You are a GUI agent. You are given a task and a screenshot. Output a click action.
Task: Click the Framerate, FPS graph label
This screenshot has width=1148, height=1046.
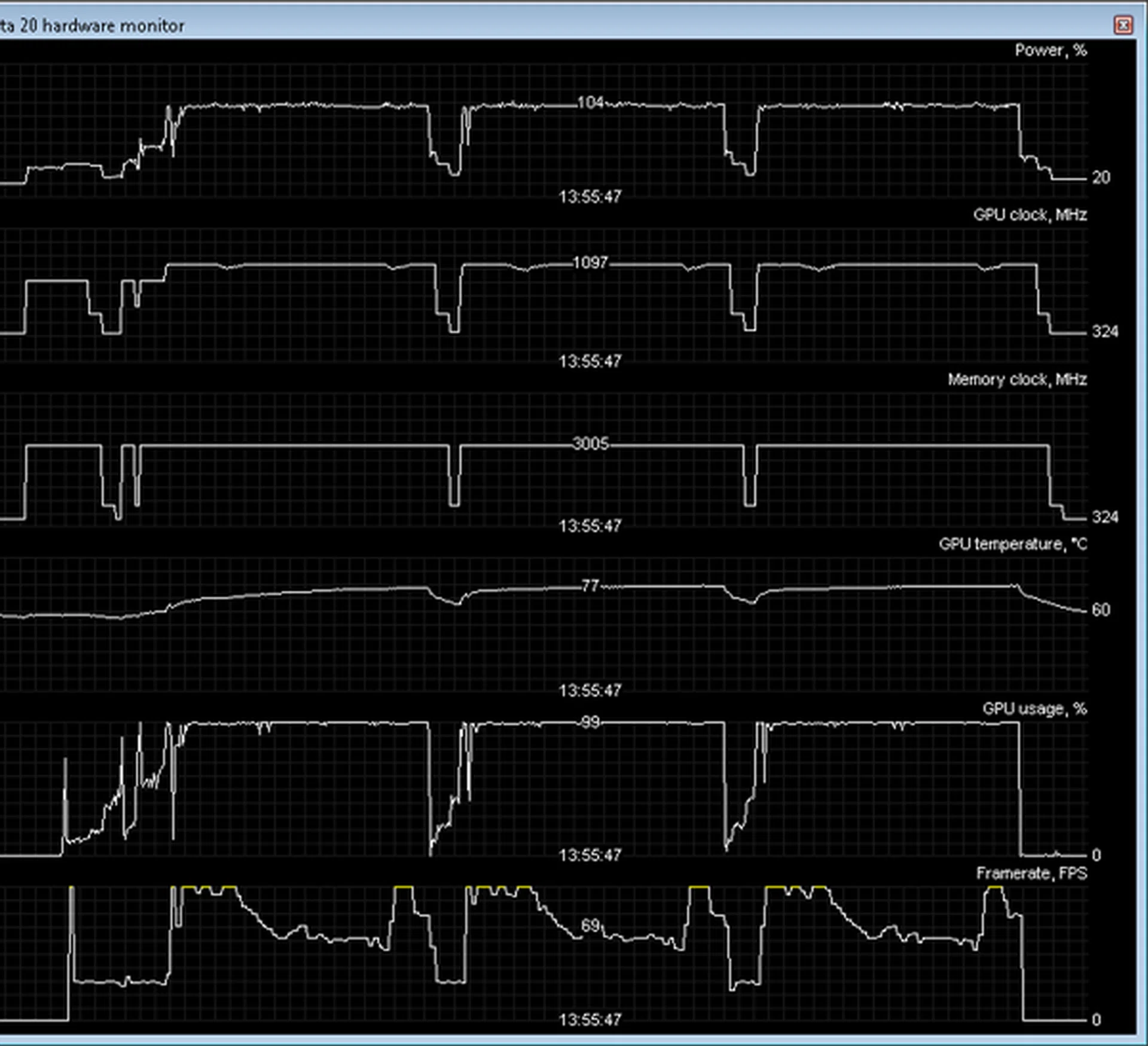pos(1031,873)
